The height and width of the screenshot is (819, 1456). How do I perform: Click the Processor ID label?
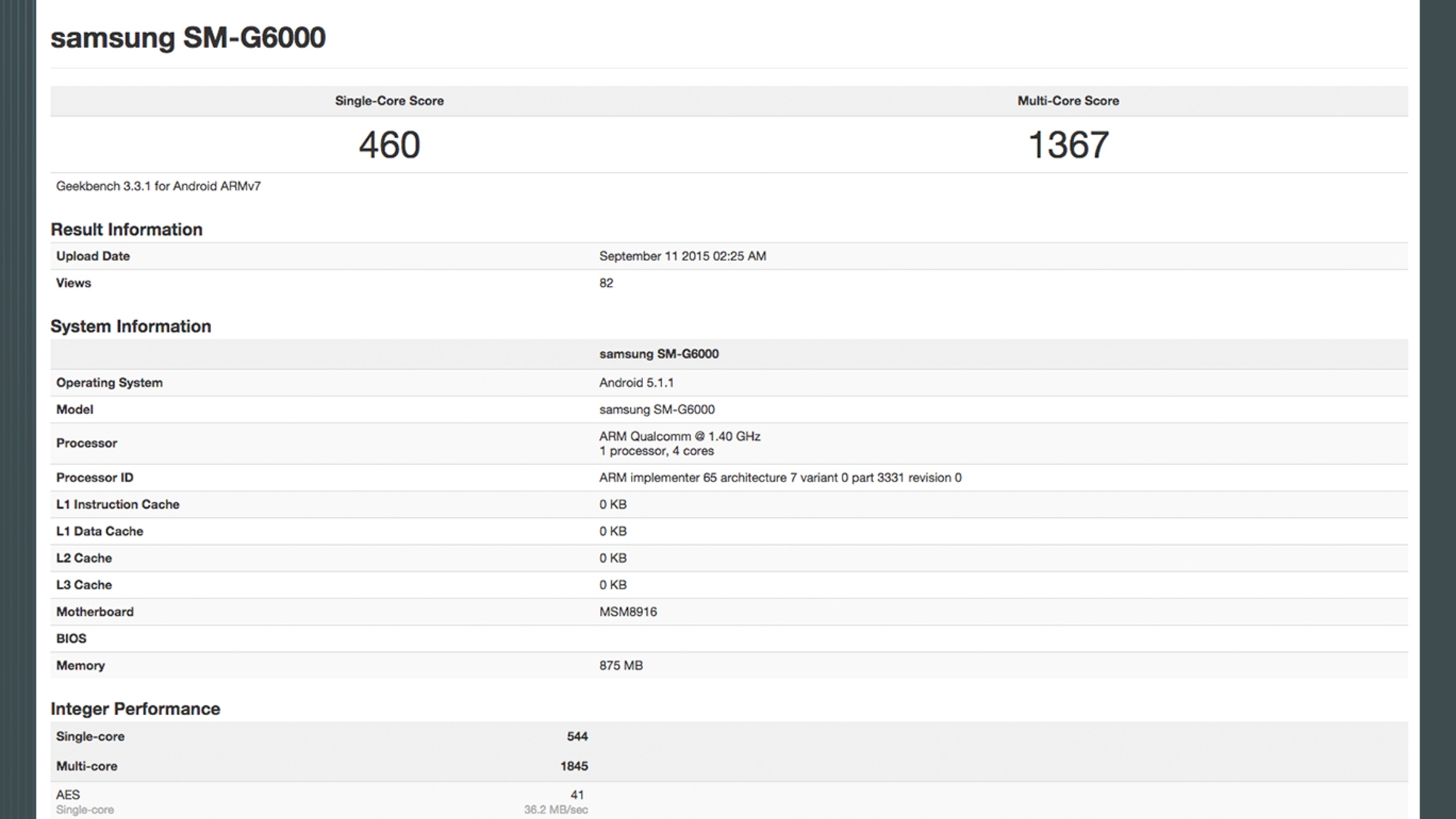coord(95,478)
